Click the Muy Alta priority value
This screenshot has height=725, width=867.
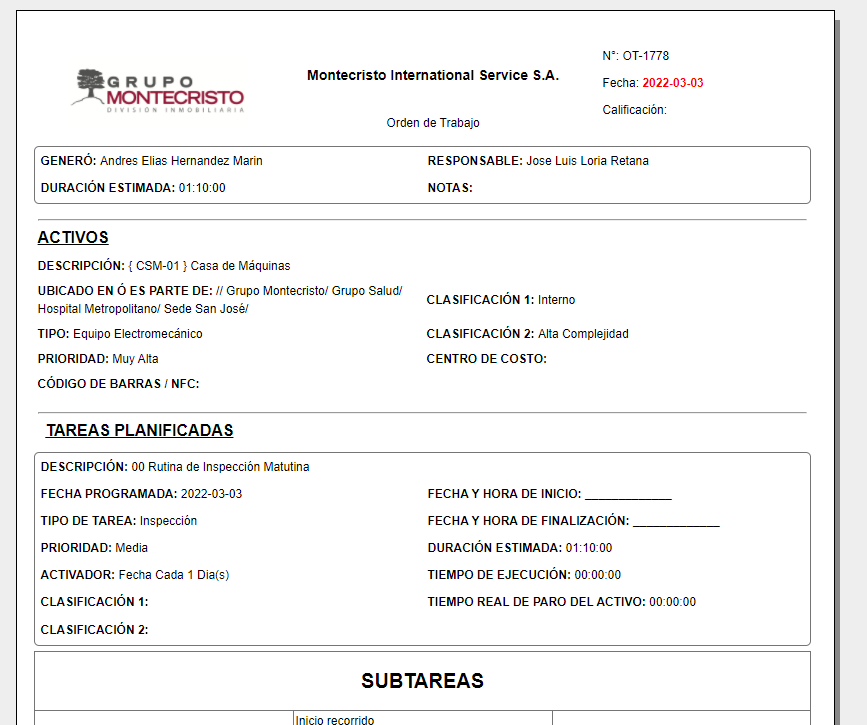pos(135,359)
